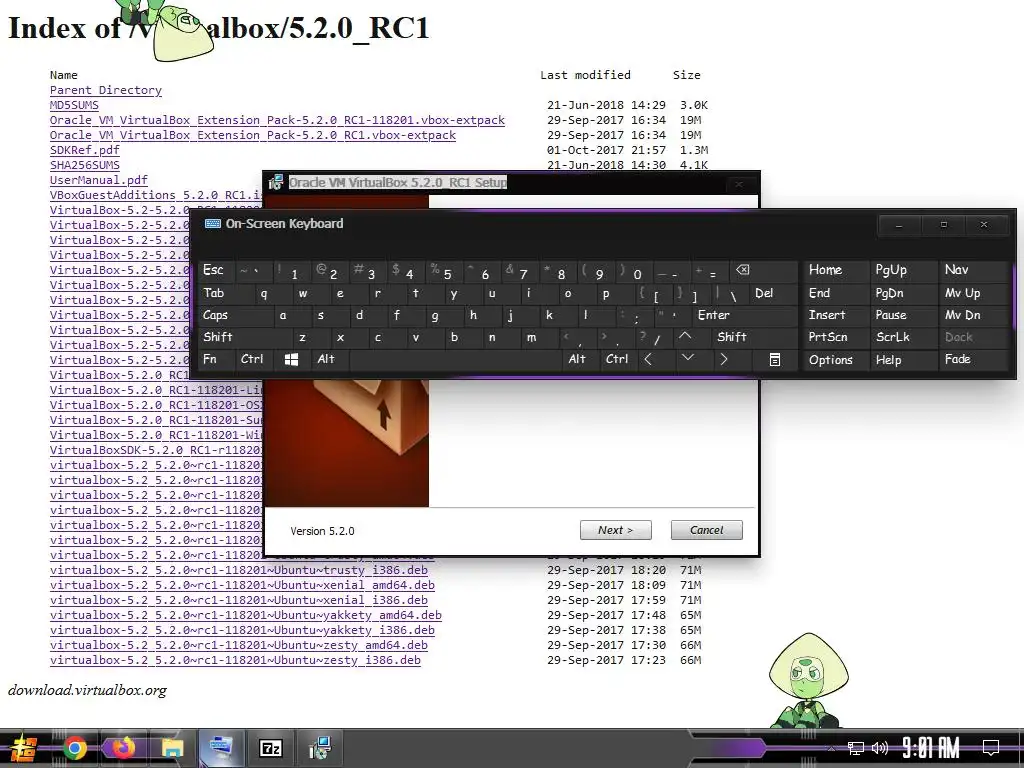Click the context menu key on keyboard
The image size is (1024, 768).
775,359
